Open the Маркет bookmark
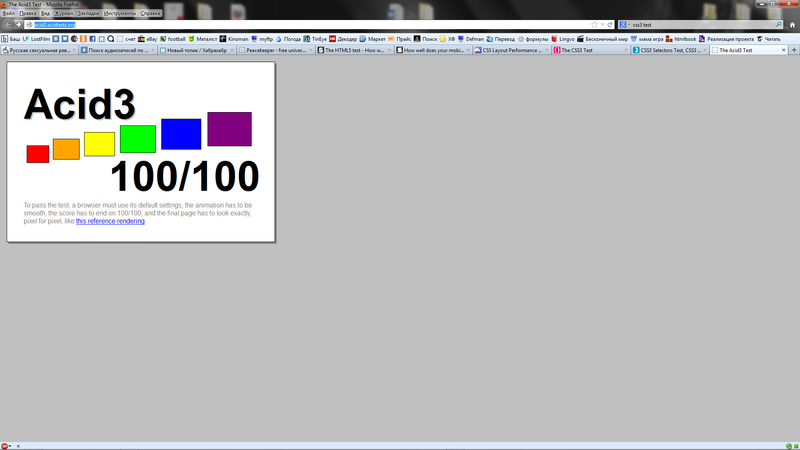The height and width of the screenshot is (450, 800). 372,39
